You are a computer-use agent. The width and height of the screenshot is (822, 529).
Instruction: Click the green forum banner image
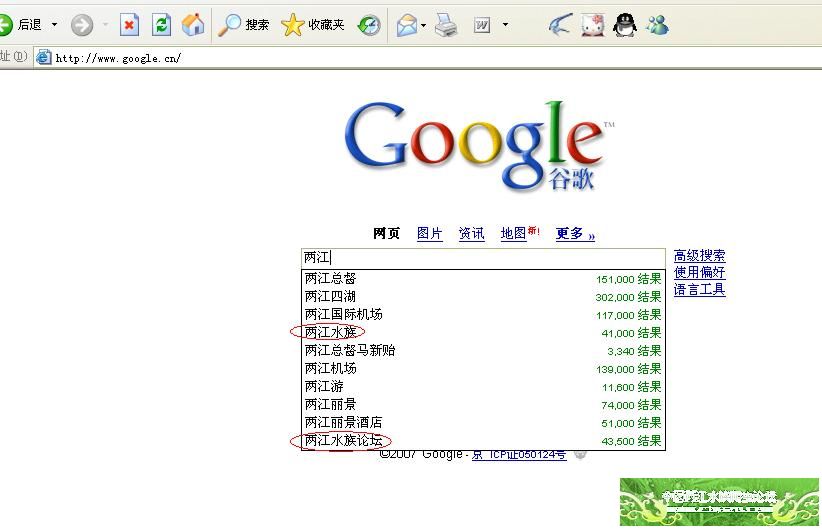pos(719,502)
